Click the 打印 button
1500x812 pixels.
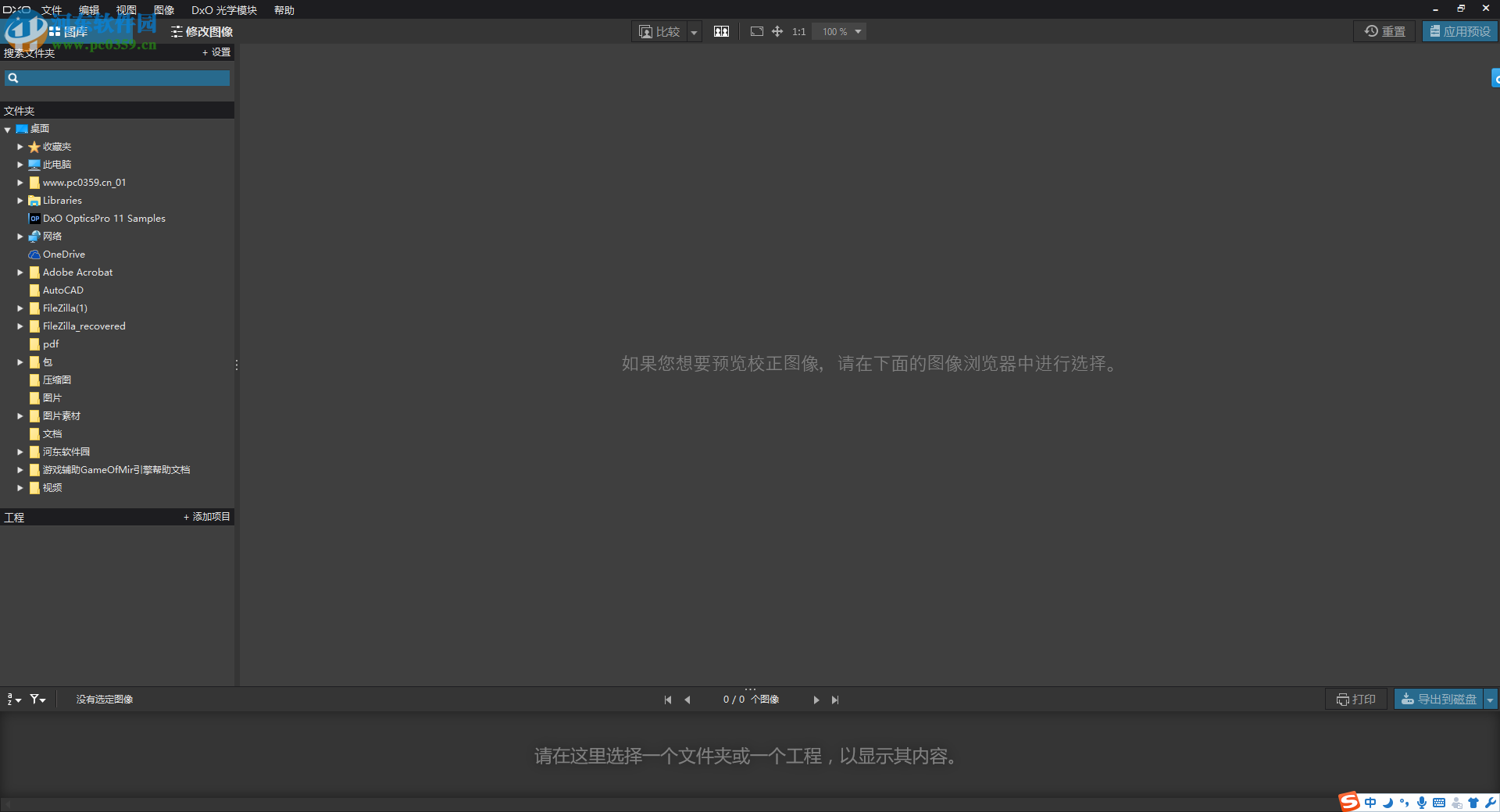click(x=1355, y=699)
